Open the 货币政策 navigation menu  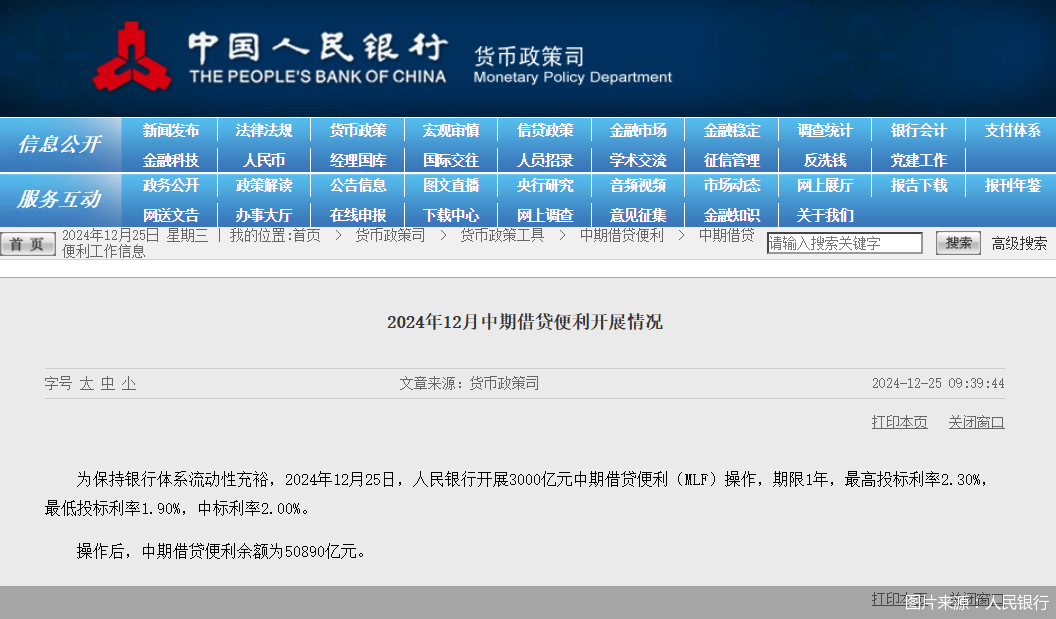pos(358,130)
